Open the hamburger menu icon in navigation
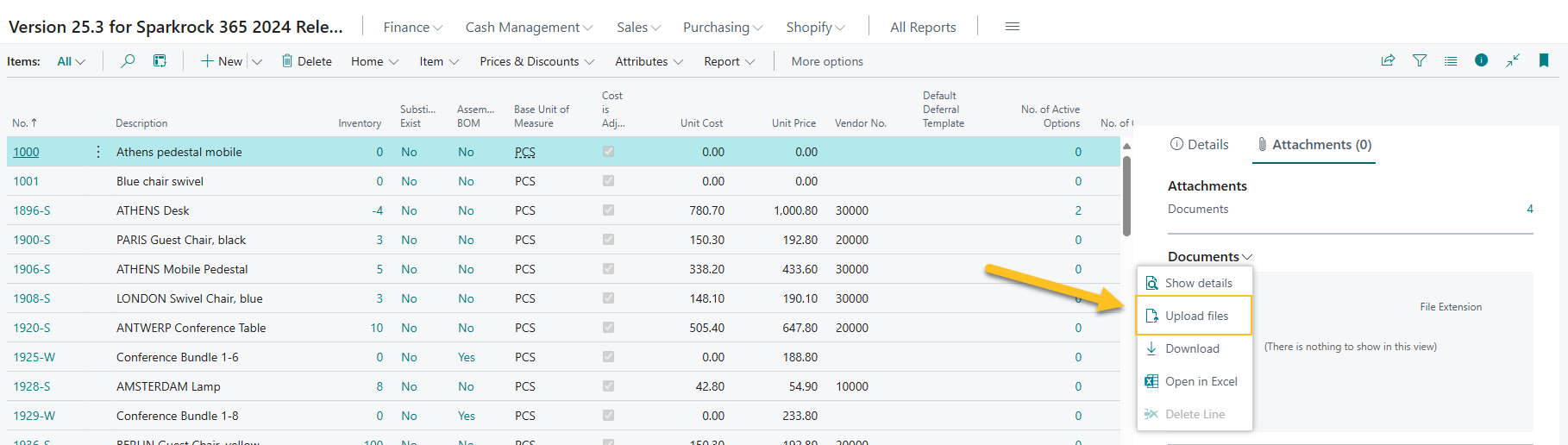Screen dimensions: 1568x445 click(1013, 27)
